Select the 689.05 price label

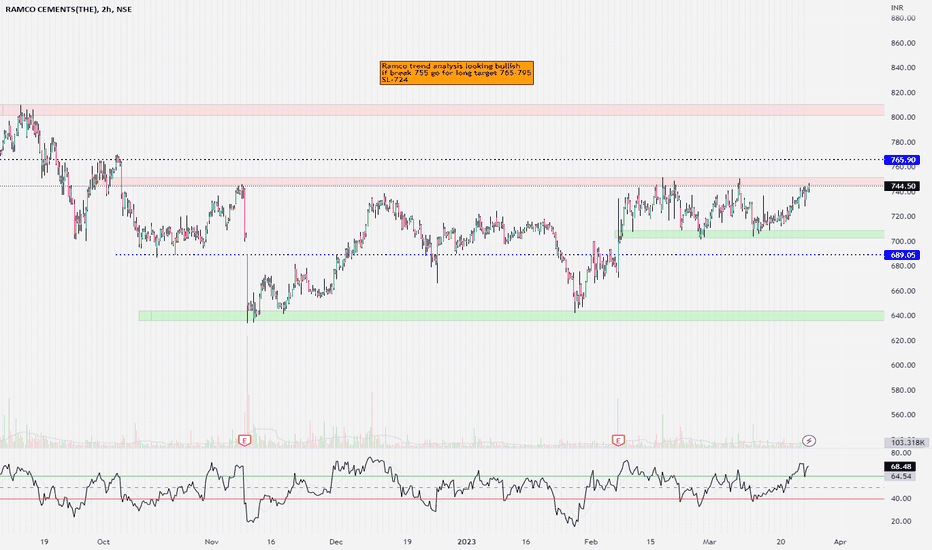pyautogui.click(x=902, y=255)
